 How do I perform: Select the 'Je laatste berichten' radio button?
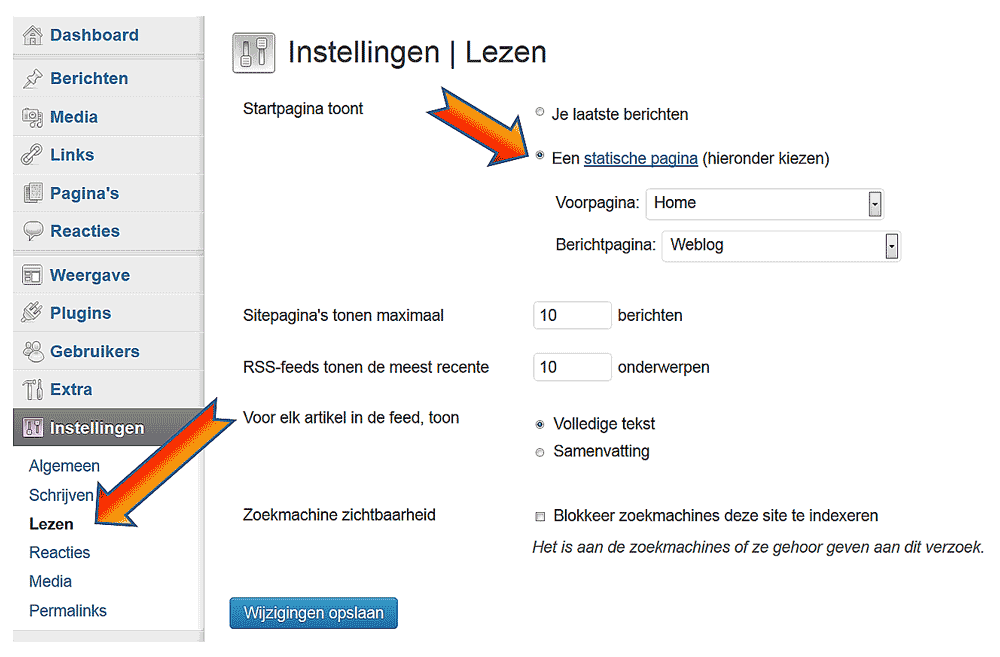click(540, 112)
